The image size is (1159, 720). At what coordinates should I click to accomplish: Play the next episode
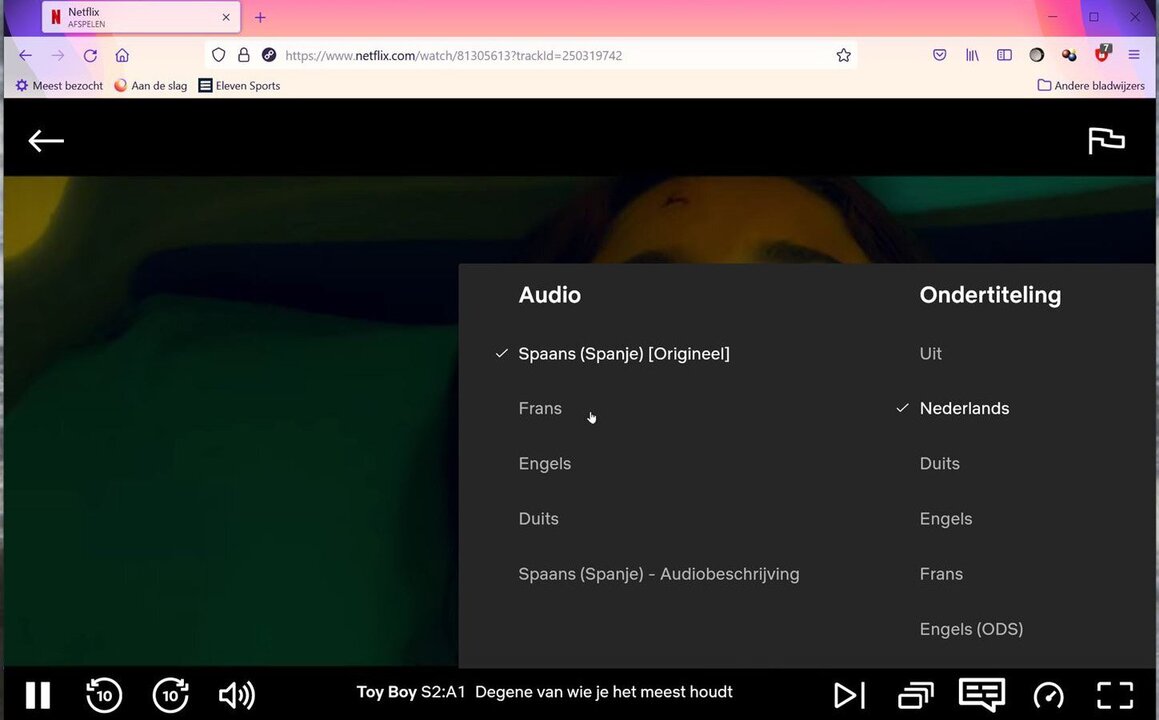coord(849,695)
